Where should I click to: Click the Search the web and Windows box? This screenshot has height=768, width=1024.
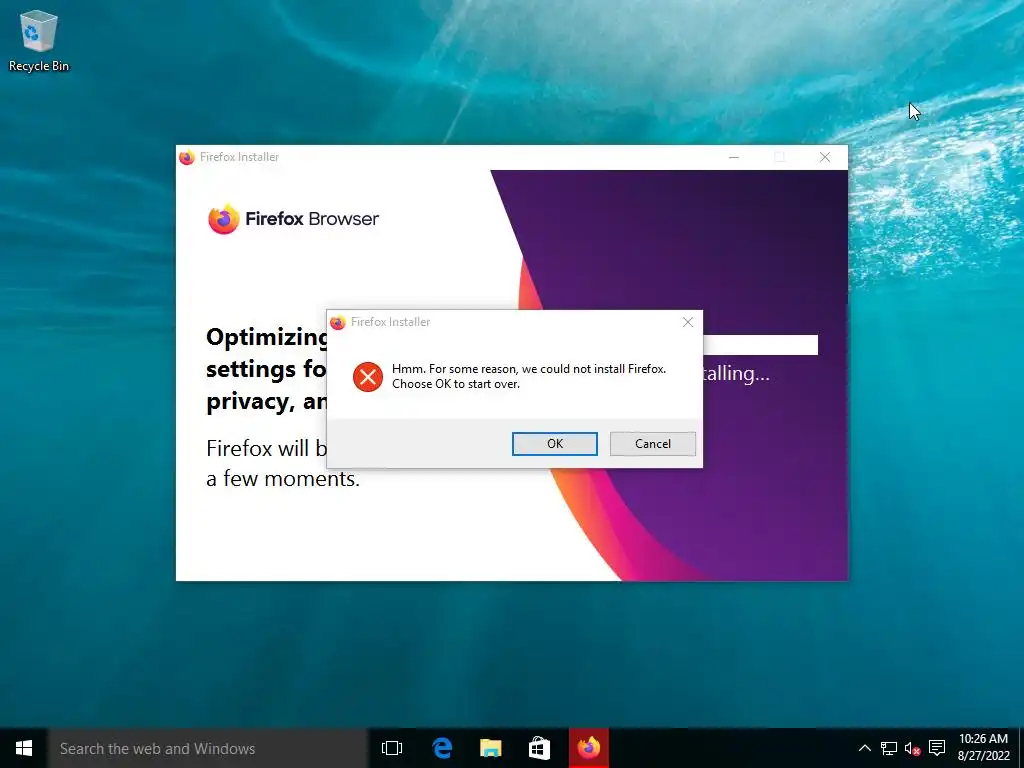click(x=208, y=748)
